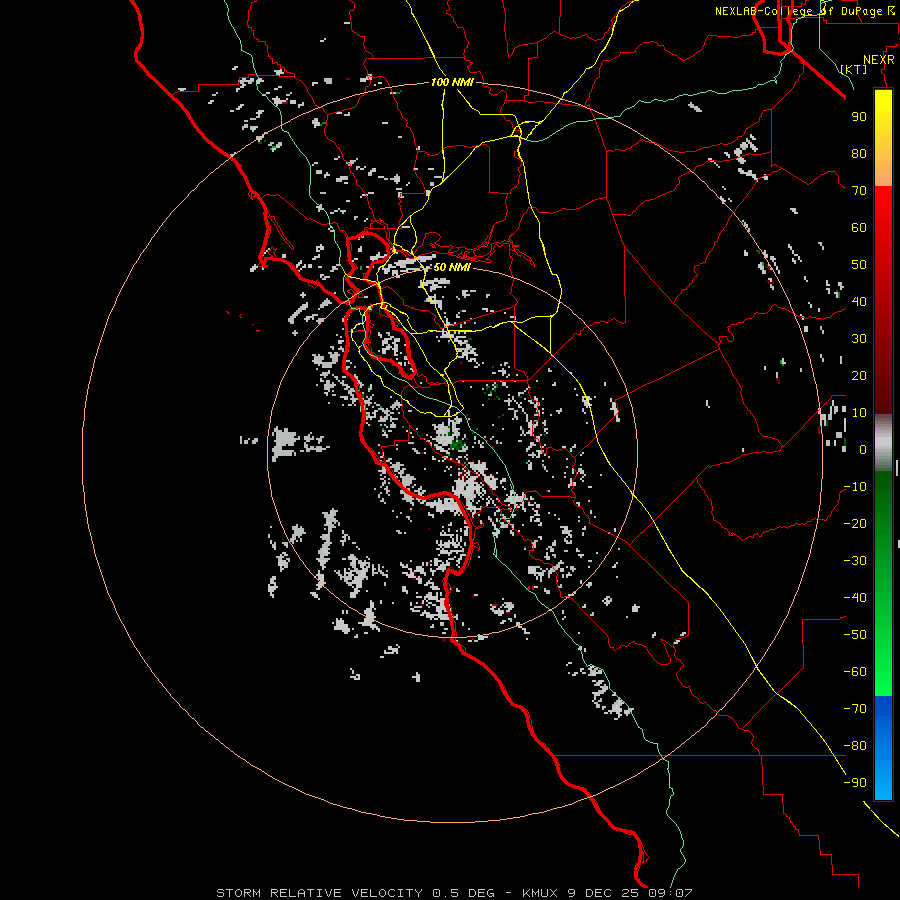Click the NEXLAB-College of DuPage credit text
This screenshot has height=900, width=900.
pos(805,11)
